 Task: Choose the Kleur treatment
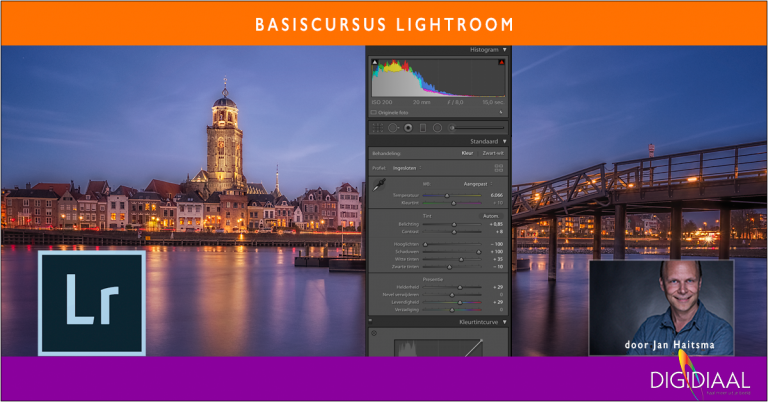pyautogui.click(x=467, y=153)
